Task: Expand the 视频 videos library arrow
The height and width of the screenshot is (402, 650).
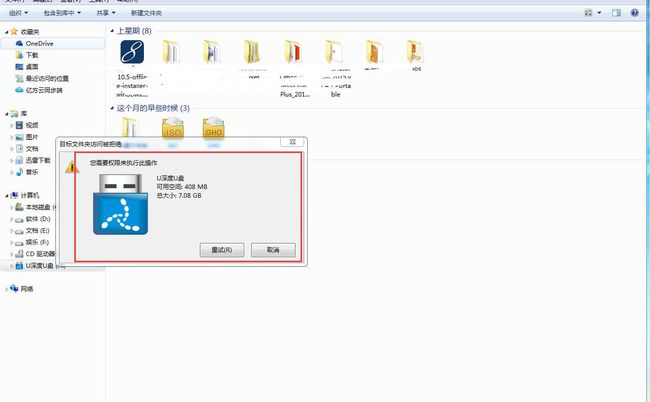Action: (x=12, y=125)
